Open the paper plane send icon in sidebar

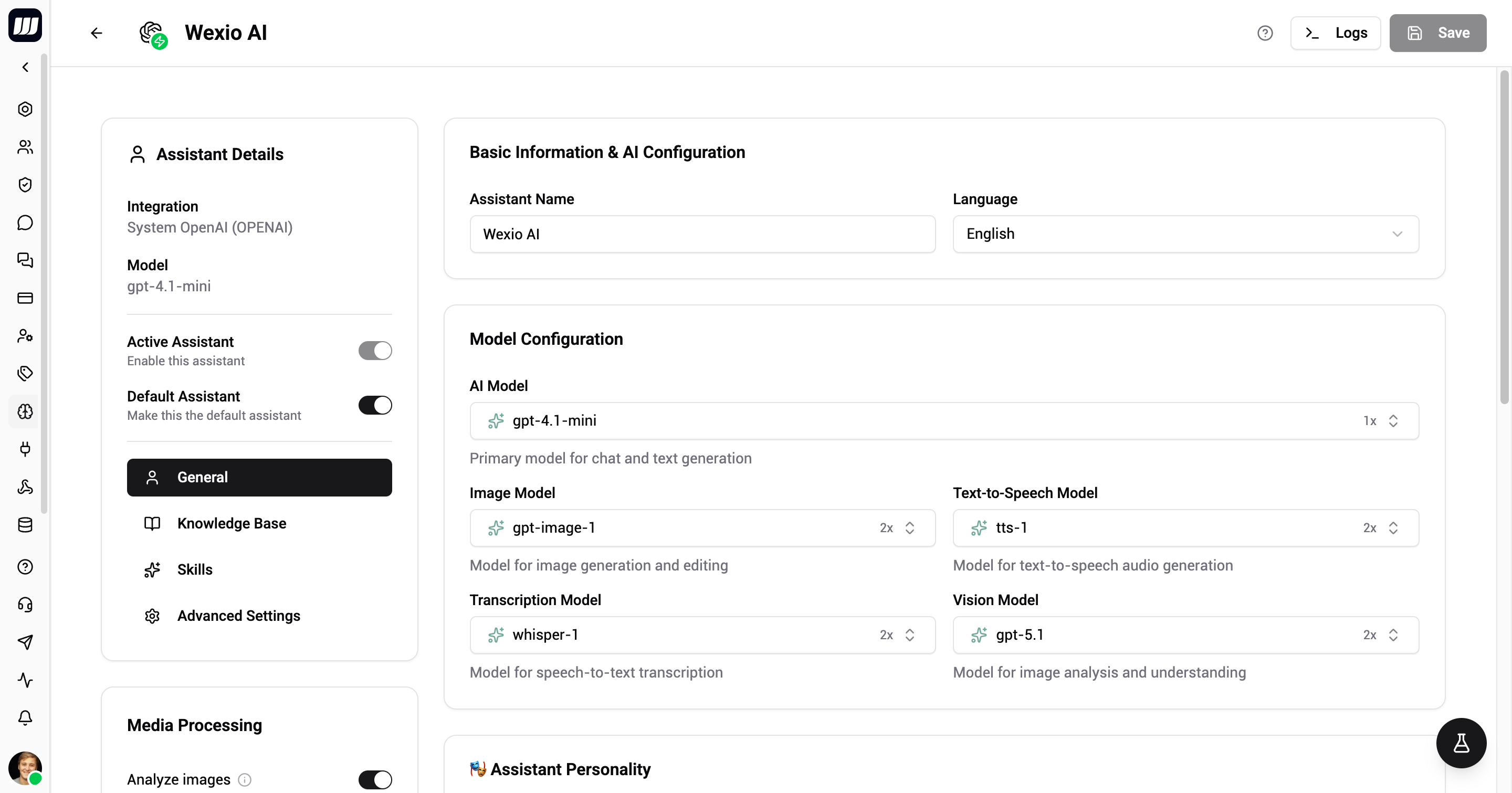25,642
